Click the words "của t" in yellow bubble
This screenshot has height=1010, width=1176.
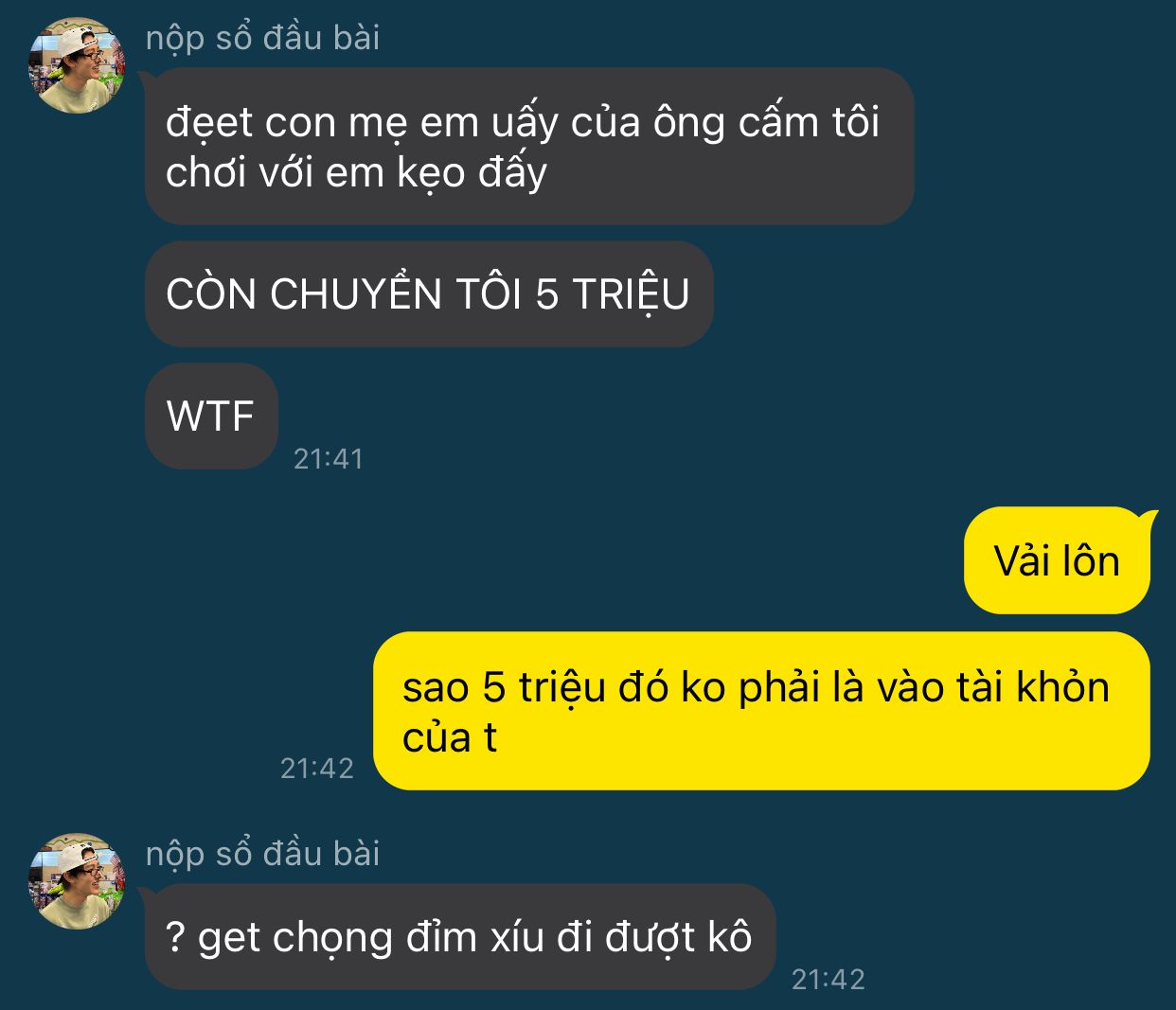[450, 737]
